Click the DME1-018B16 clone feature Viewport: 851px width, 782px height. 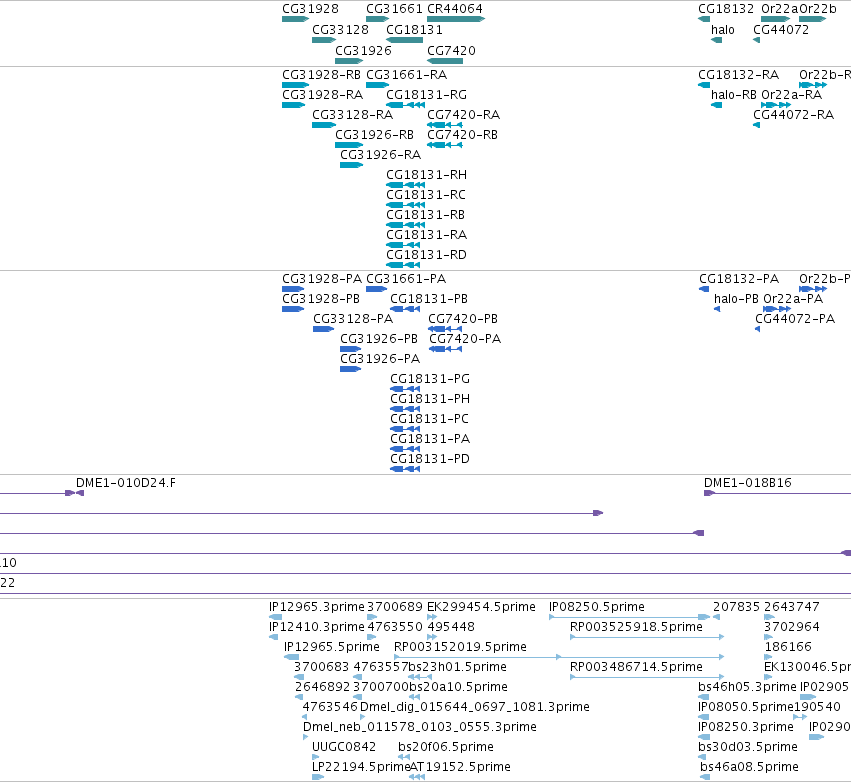pos(777,493)
